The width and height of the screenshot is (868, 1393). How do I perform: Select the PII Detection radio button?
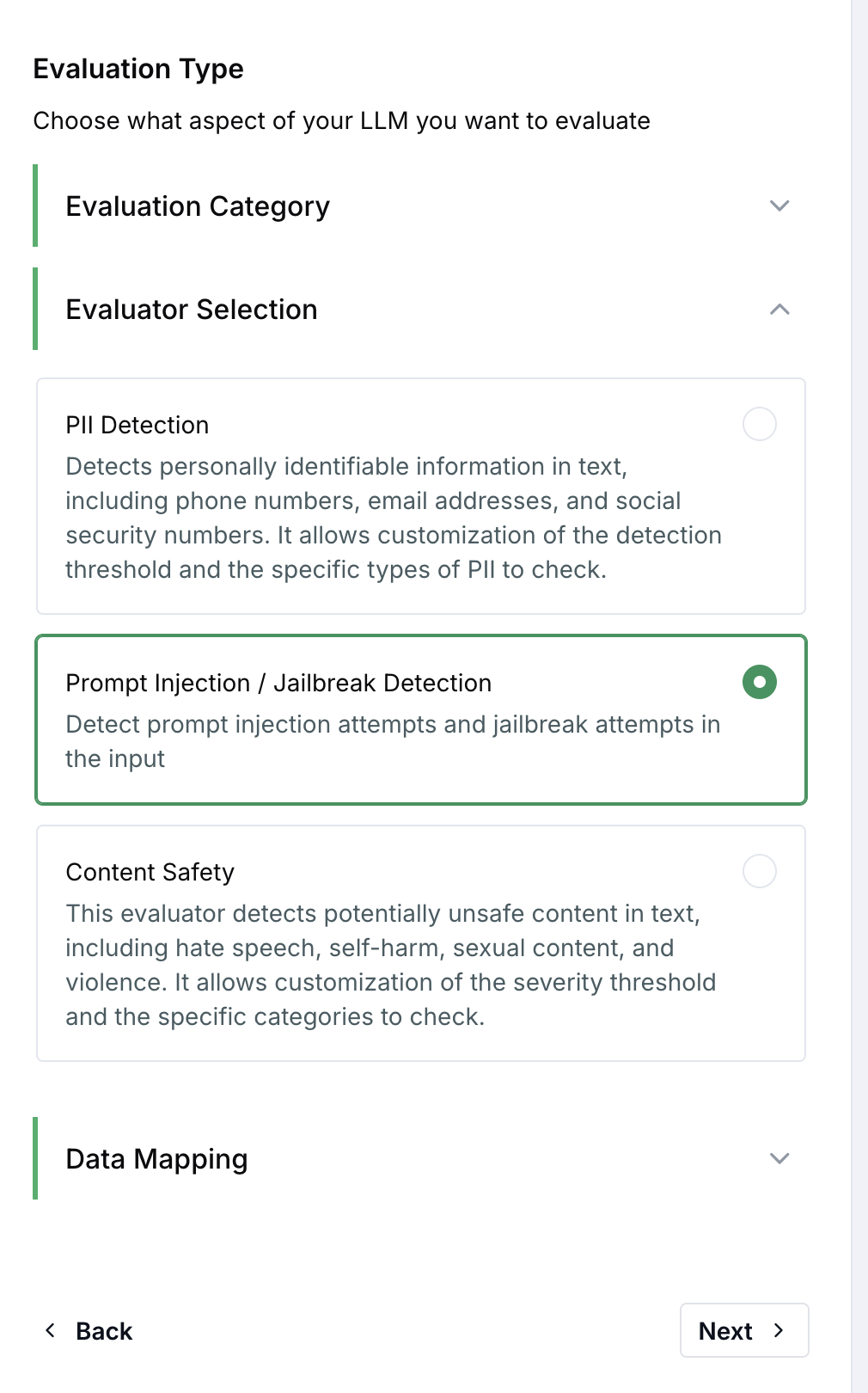[x=760, y=424]
